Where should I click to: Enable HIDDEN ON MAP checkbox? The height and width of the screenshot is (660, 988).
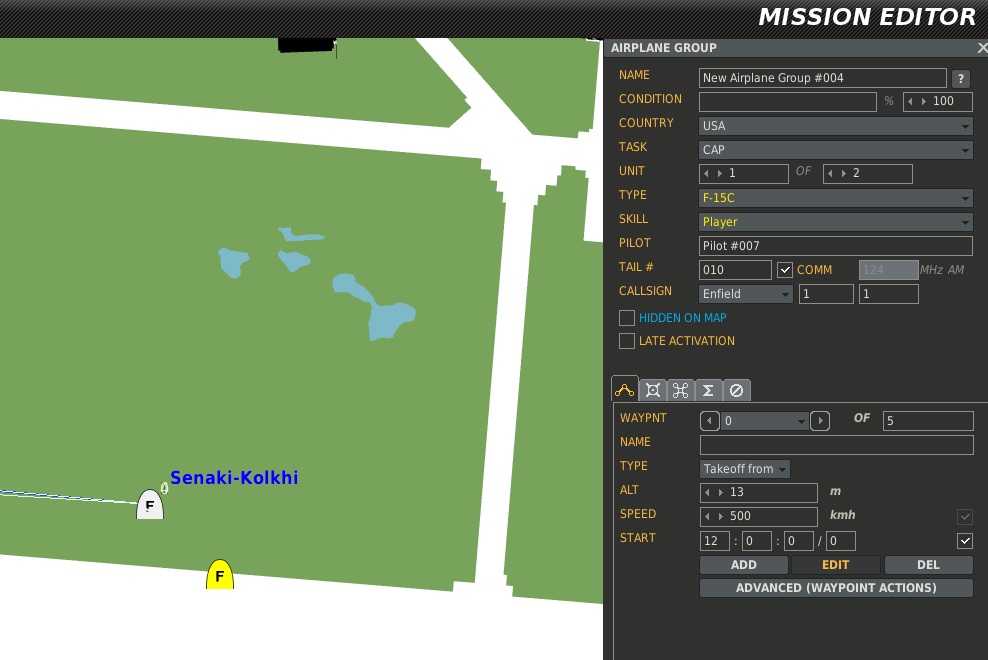[x=626, y=318]
